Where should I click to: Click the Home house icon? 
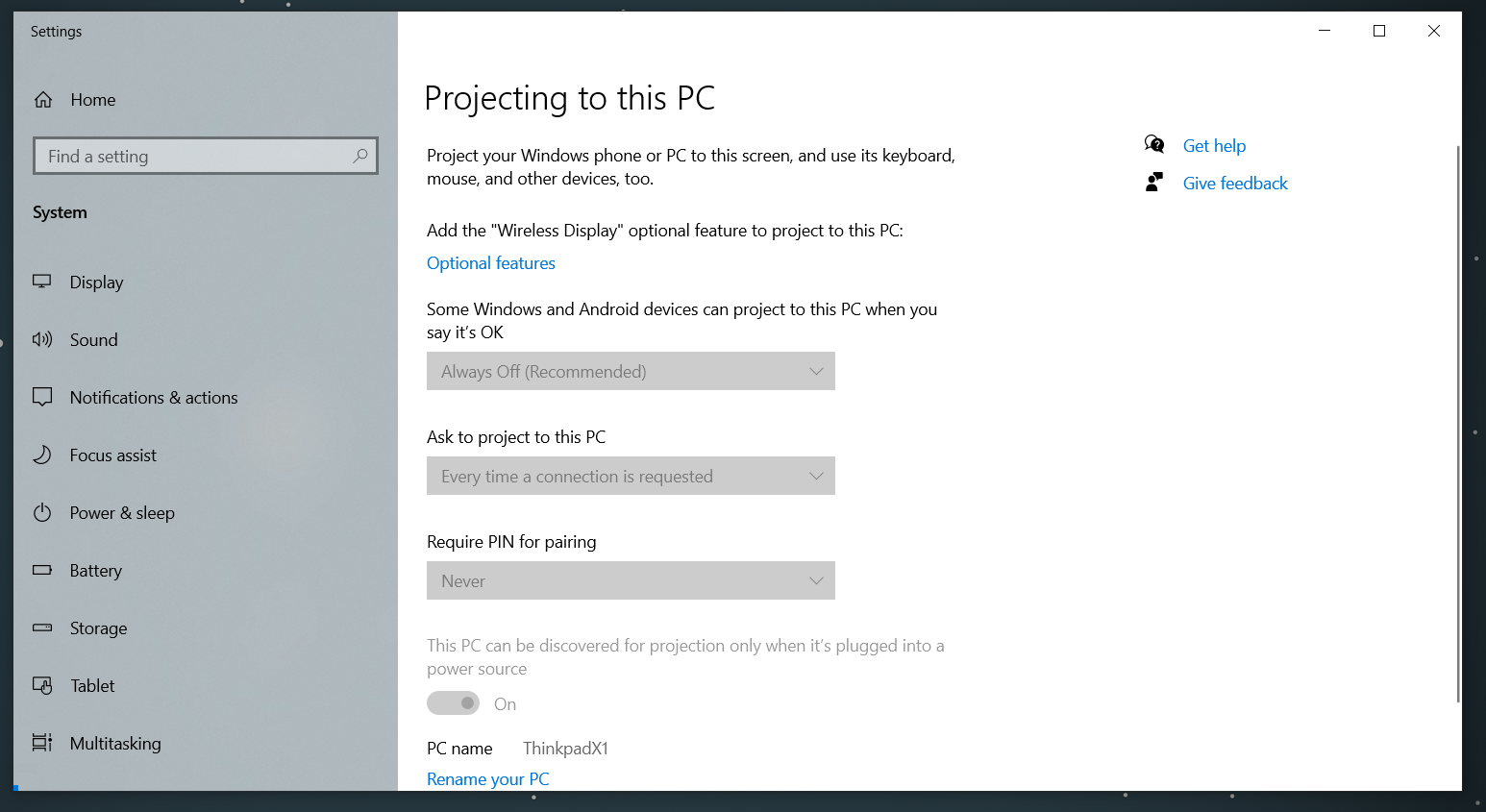(x=42, y=99)
